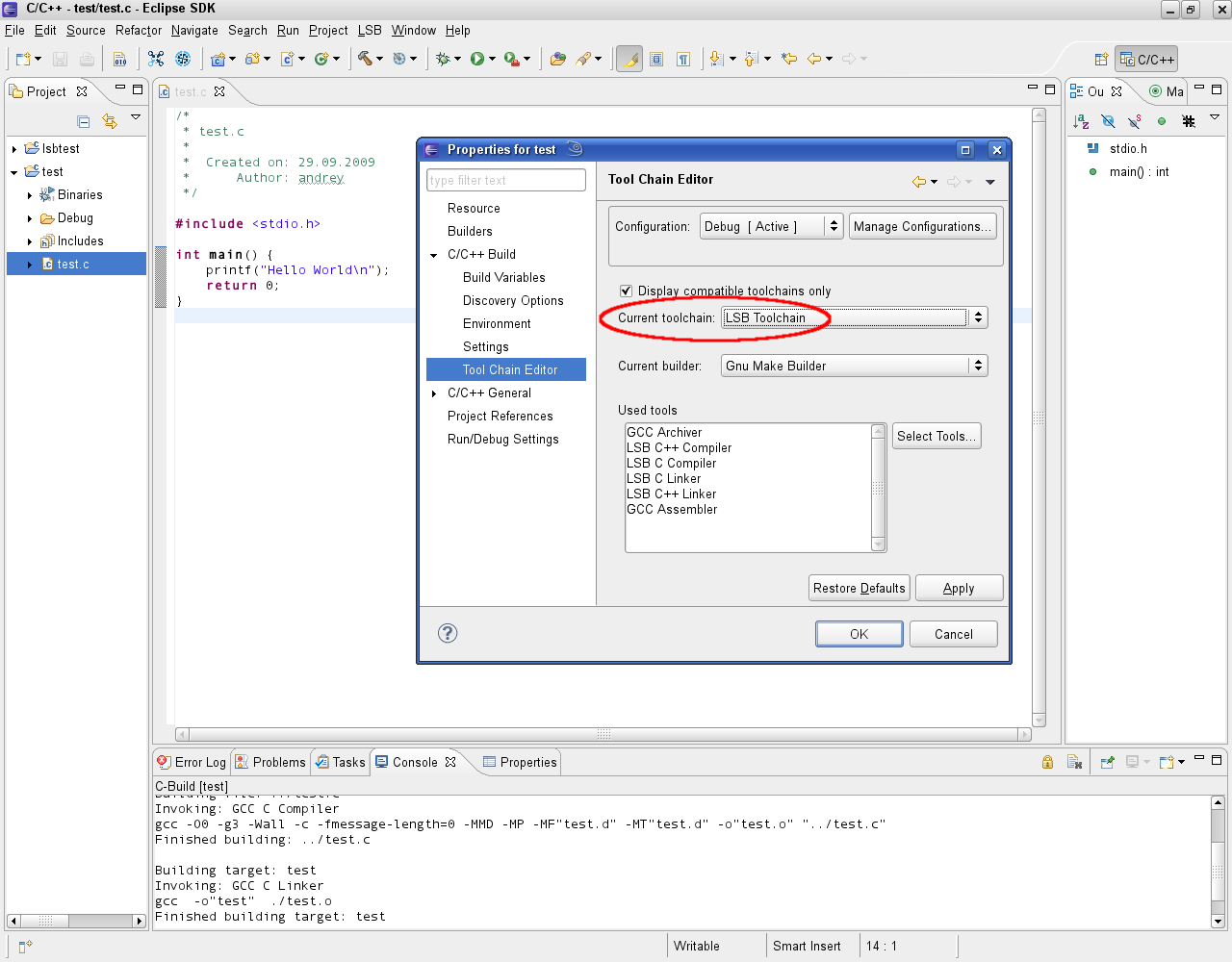This screenshot has height=962, width=1232.
Task: Click the New C/C++ Project toolbar icon
Action: pos(218,59)
